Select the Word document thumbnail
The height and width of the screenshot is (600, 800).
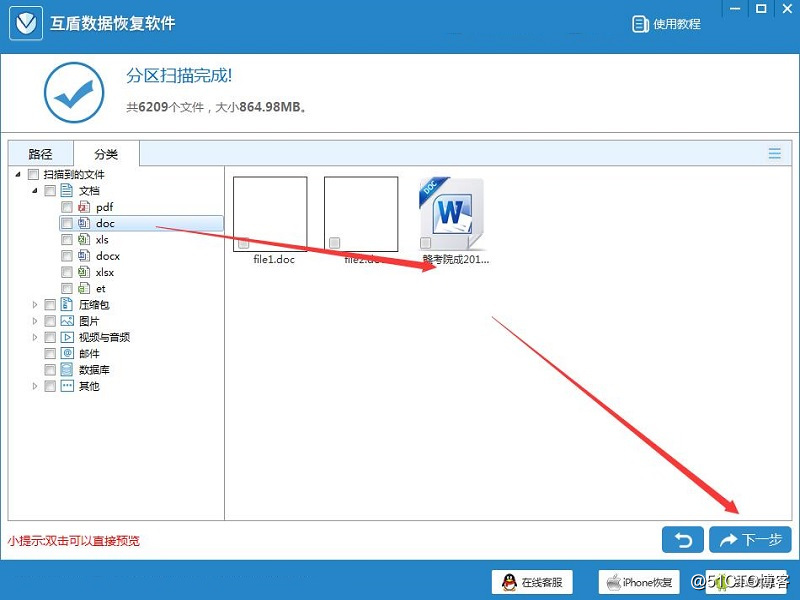click(x=452, y=214)
